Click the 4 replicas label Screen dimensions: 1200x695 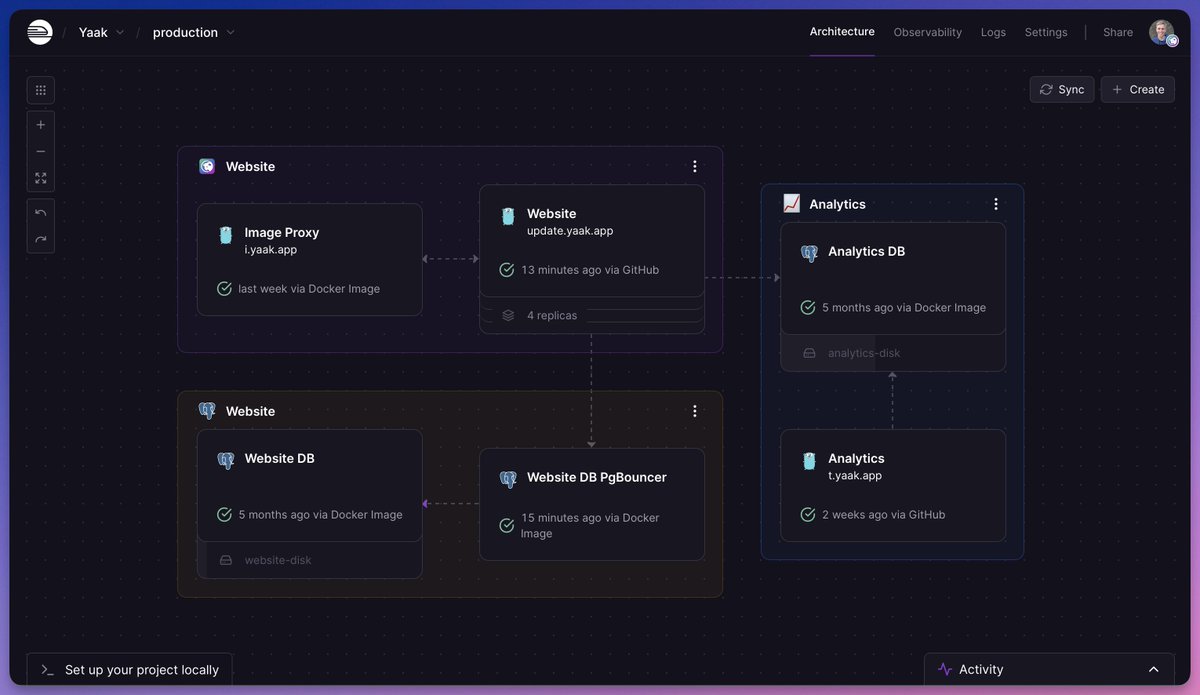[x=552, y=315]
